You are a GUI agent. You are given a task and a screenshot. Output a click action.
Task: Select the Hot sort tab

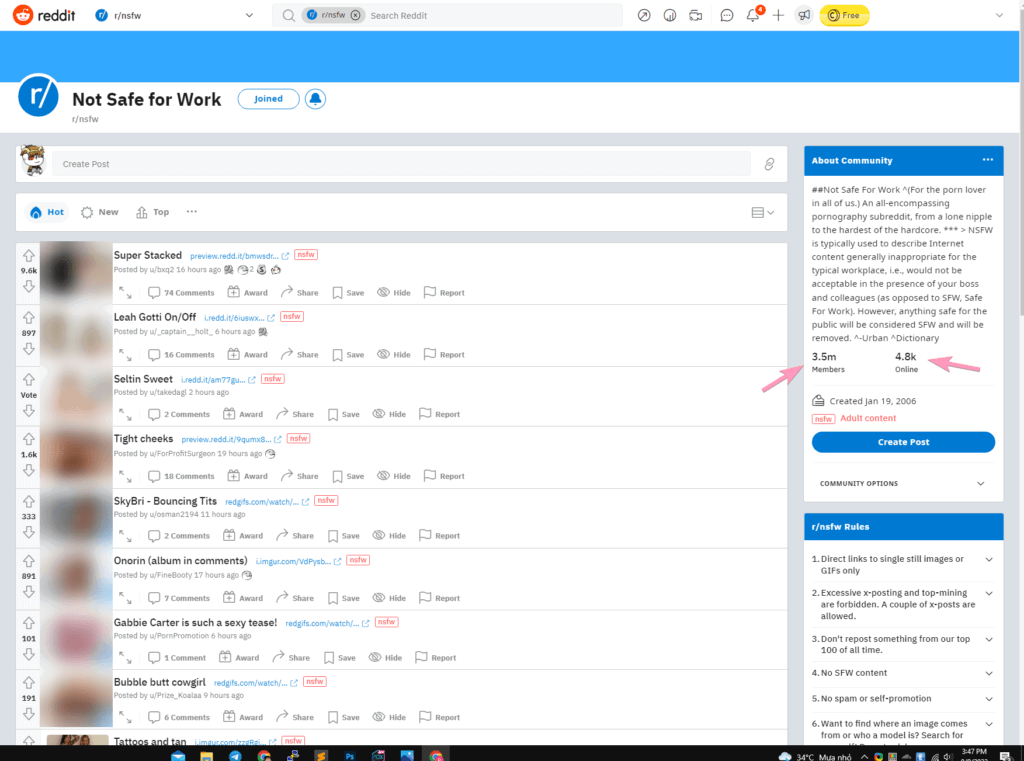(x=47, y=212)
